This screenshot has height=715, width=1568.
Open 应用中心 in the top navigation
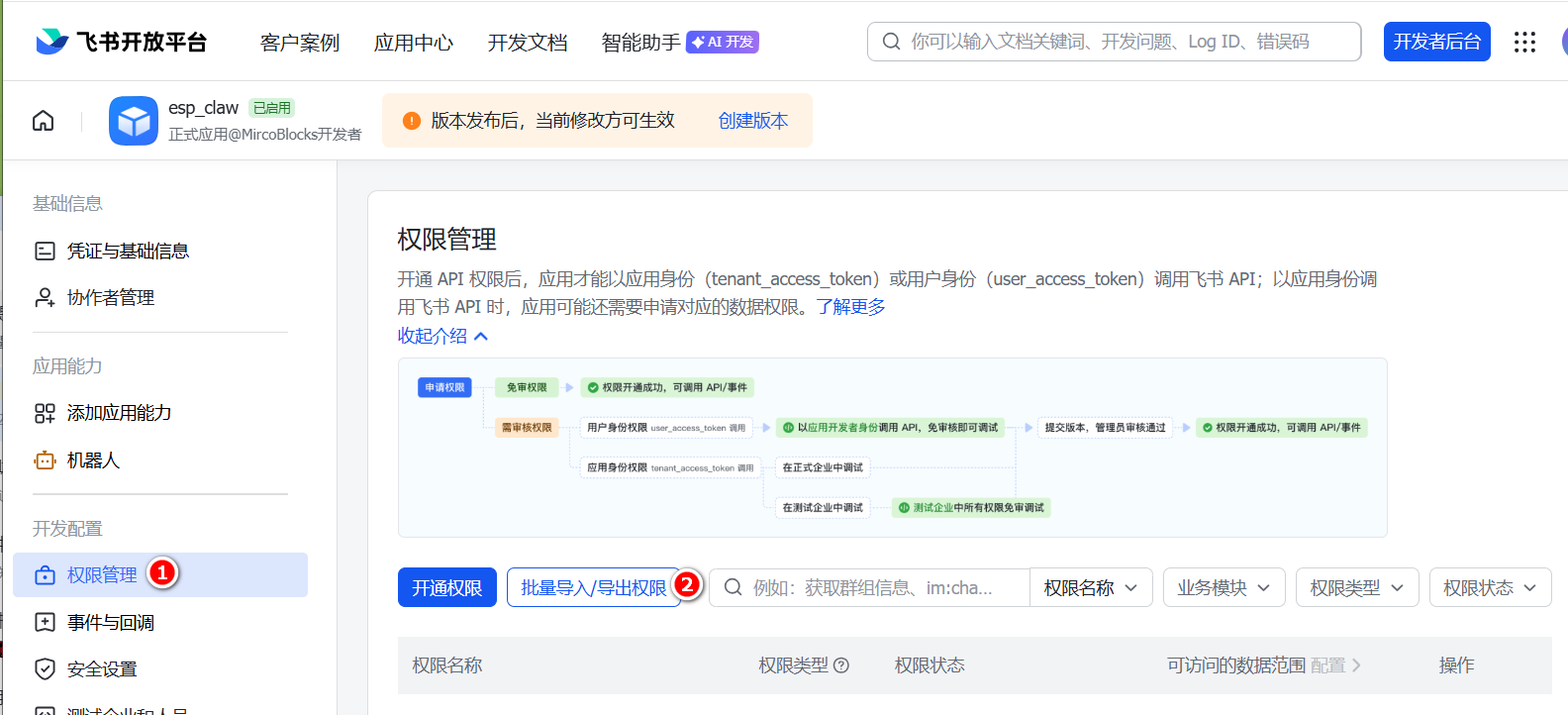(414, 43)
